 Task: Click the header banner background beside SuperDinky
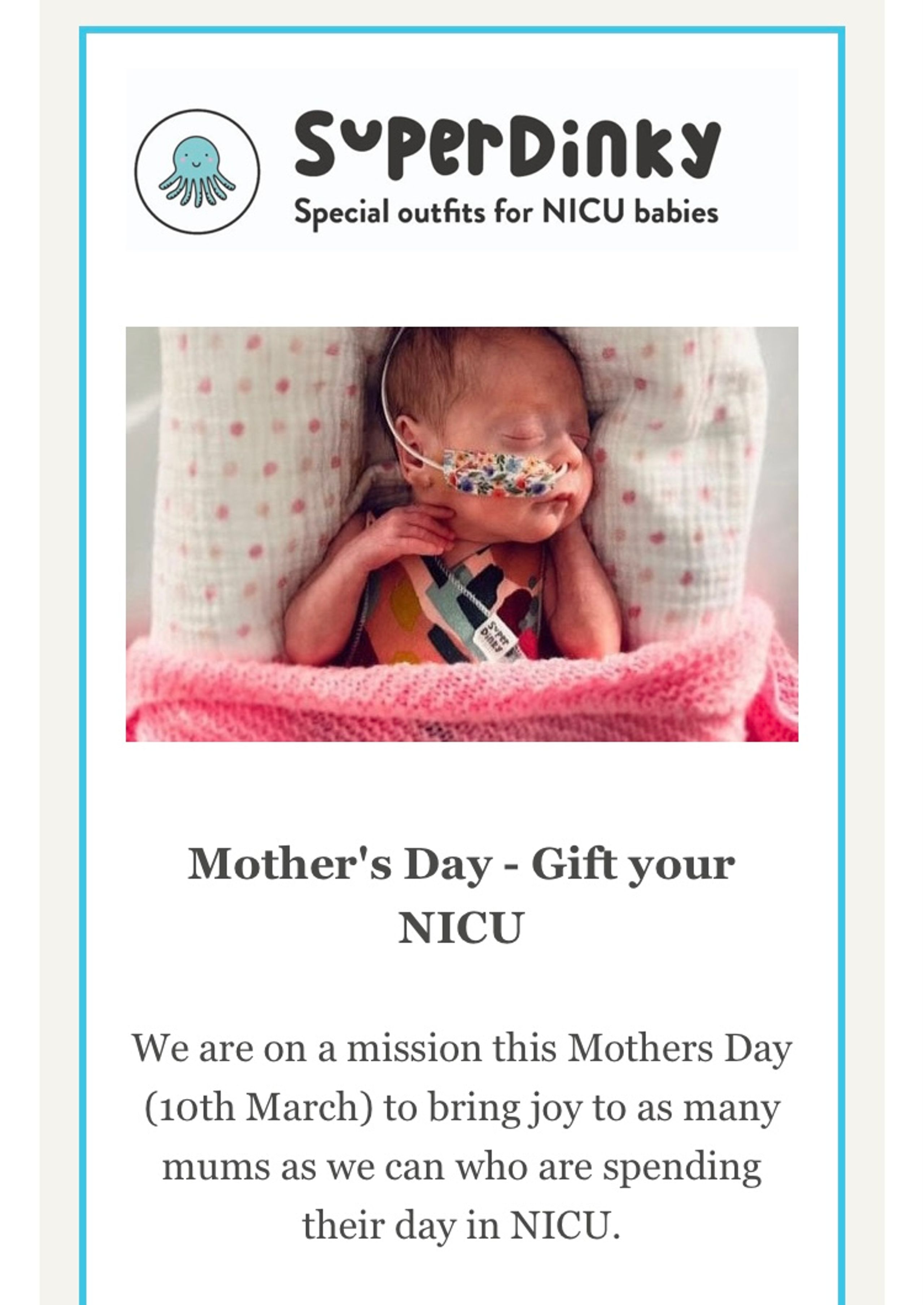(x=759, y=159)
